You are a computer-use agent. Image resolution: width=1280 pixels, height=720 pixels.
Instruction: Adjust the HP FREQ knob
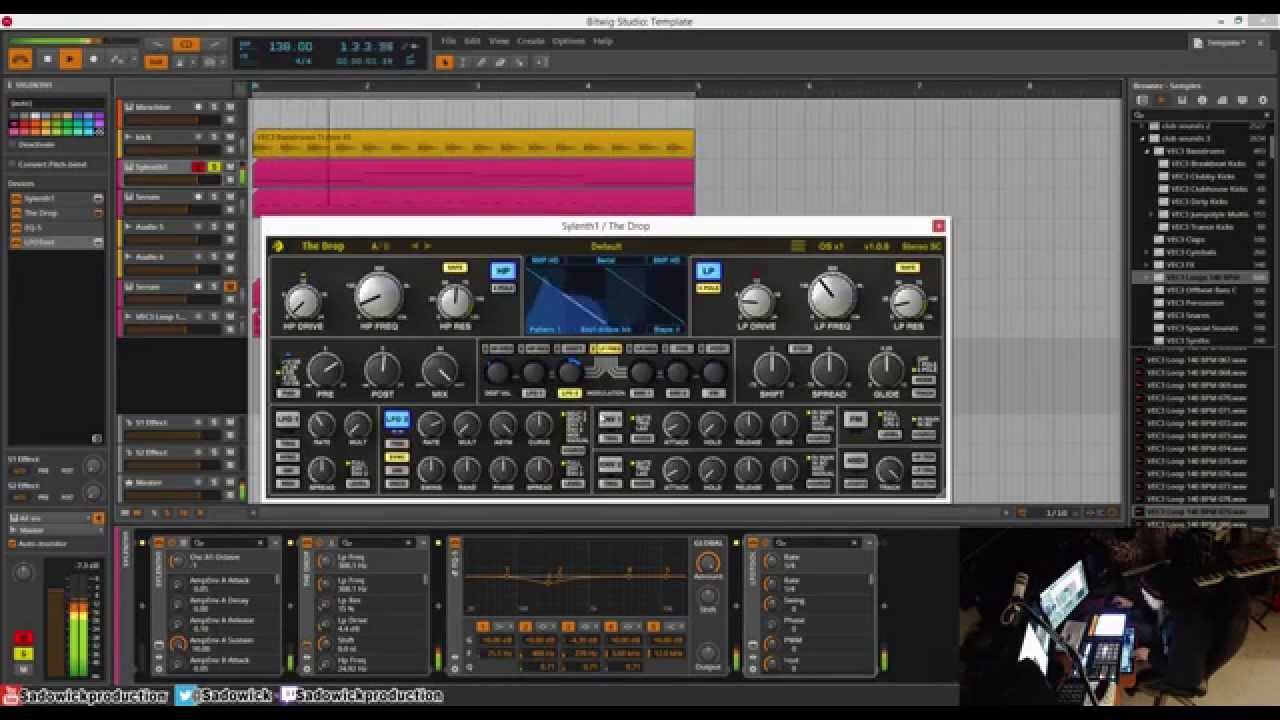point(378,295)
